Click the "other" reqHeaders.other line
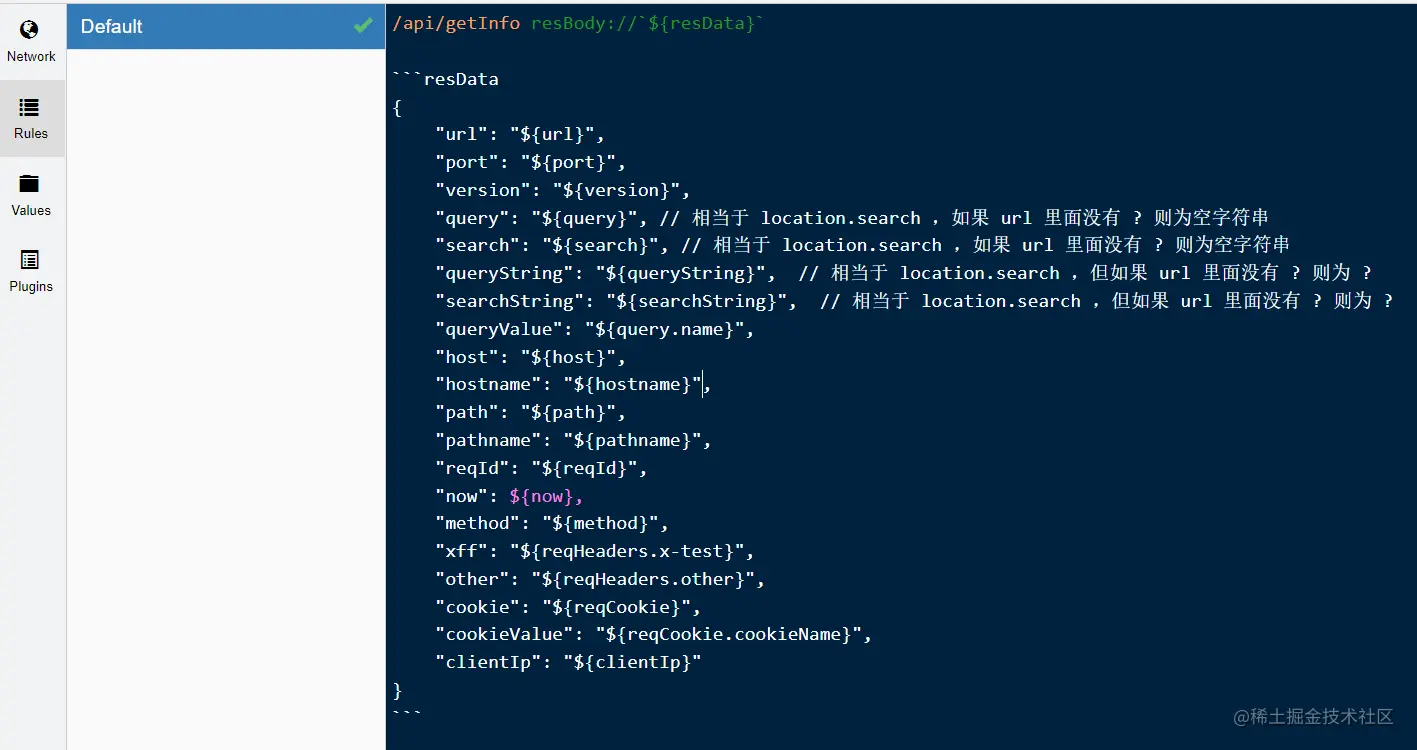Screen dimensions: 1417x750 pyautogui.click(x=600, y=579)
